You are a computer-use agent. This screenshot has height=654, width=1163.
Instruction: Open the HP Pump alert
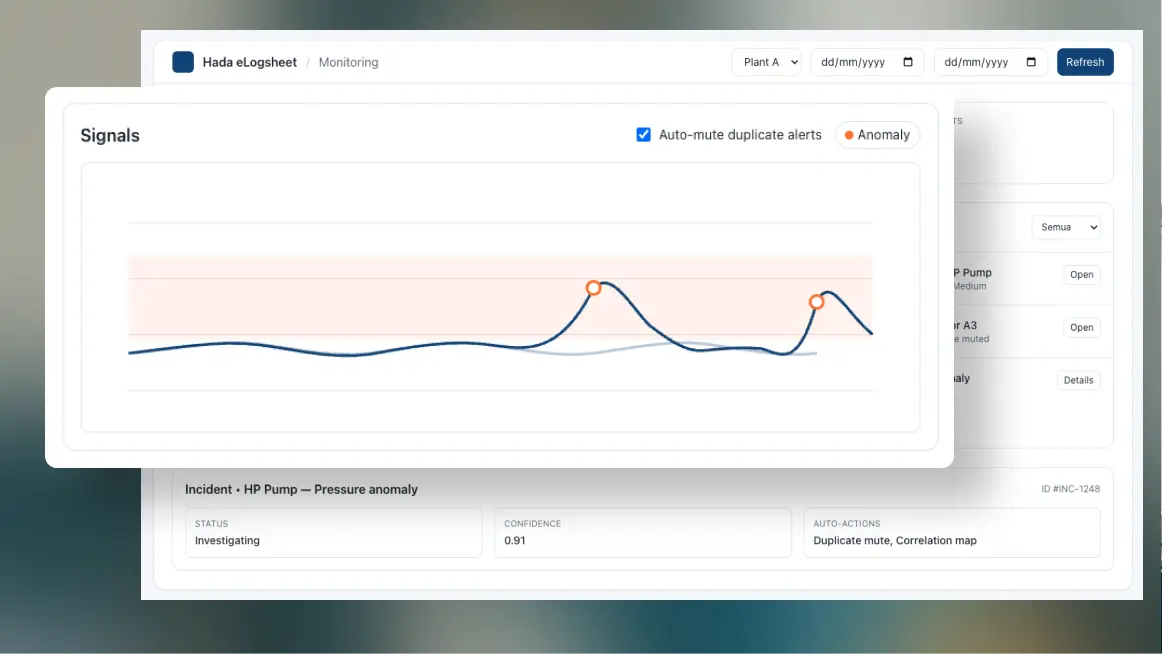coord(1082,275)
